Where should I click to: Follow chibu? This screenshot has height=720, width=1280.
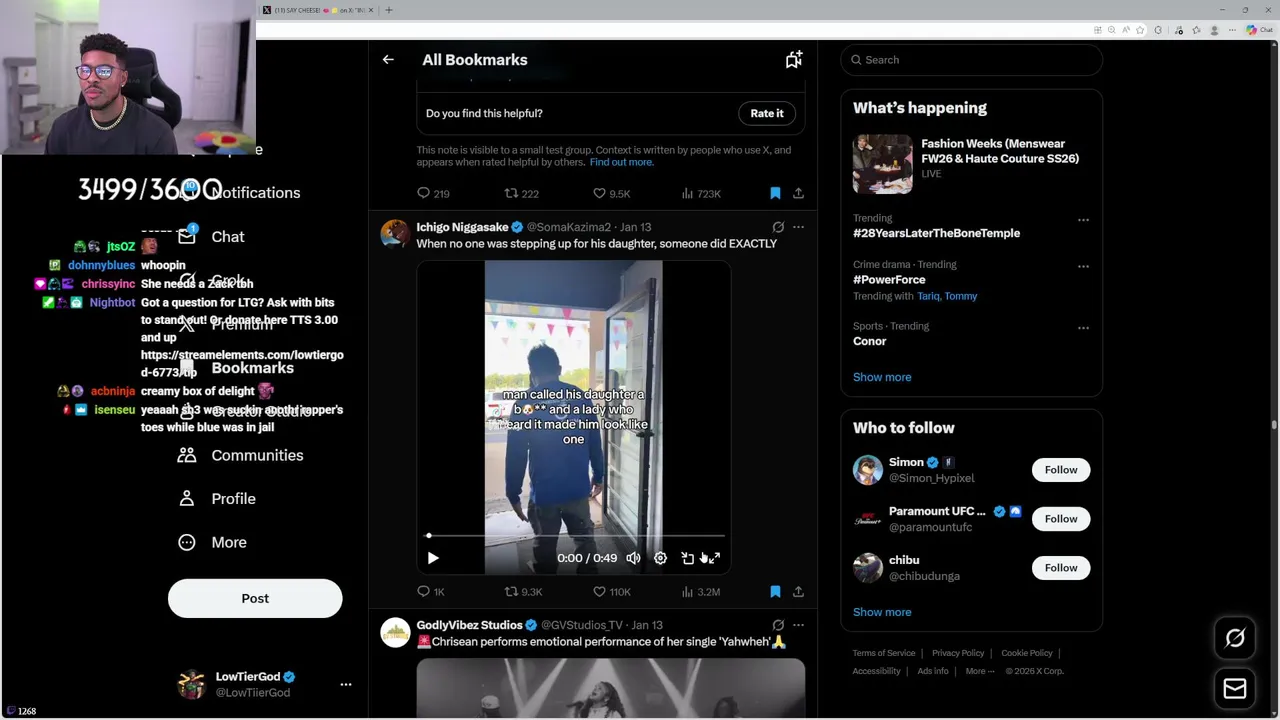coord(1061,568)
